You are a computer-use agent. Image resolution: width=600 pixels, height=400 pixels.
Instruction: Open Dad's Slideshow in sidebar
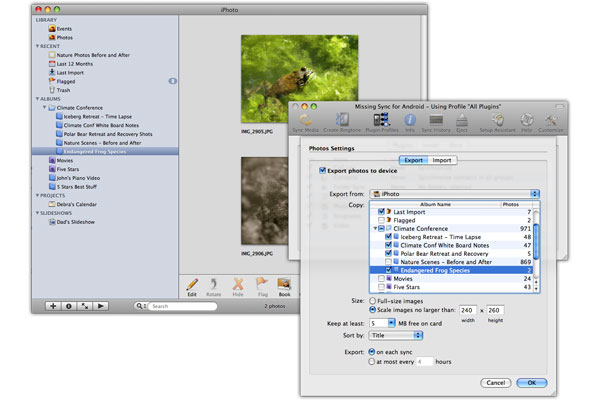coord(72,222)
